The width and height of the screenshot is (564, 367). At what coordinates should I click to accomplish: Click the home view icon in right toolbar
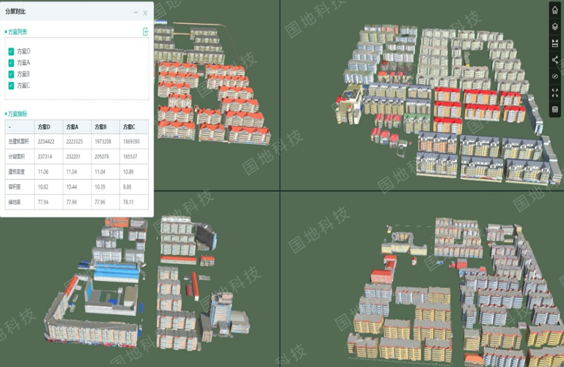click(x=555, y=10)
